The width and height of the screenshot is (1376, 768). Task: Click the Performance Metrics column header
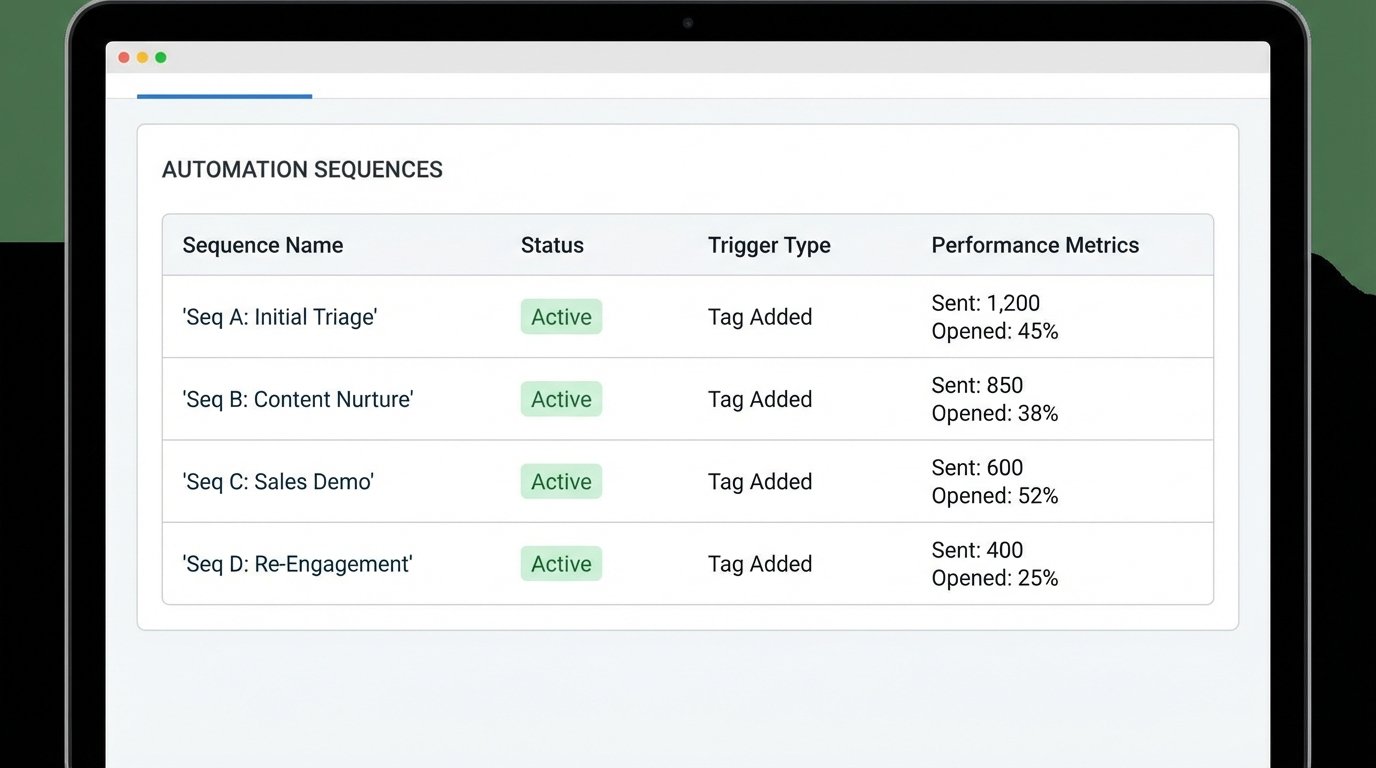(x=1035, y=245)
